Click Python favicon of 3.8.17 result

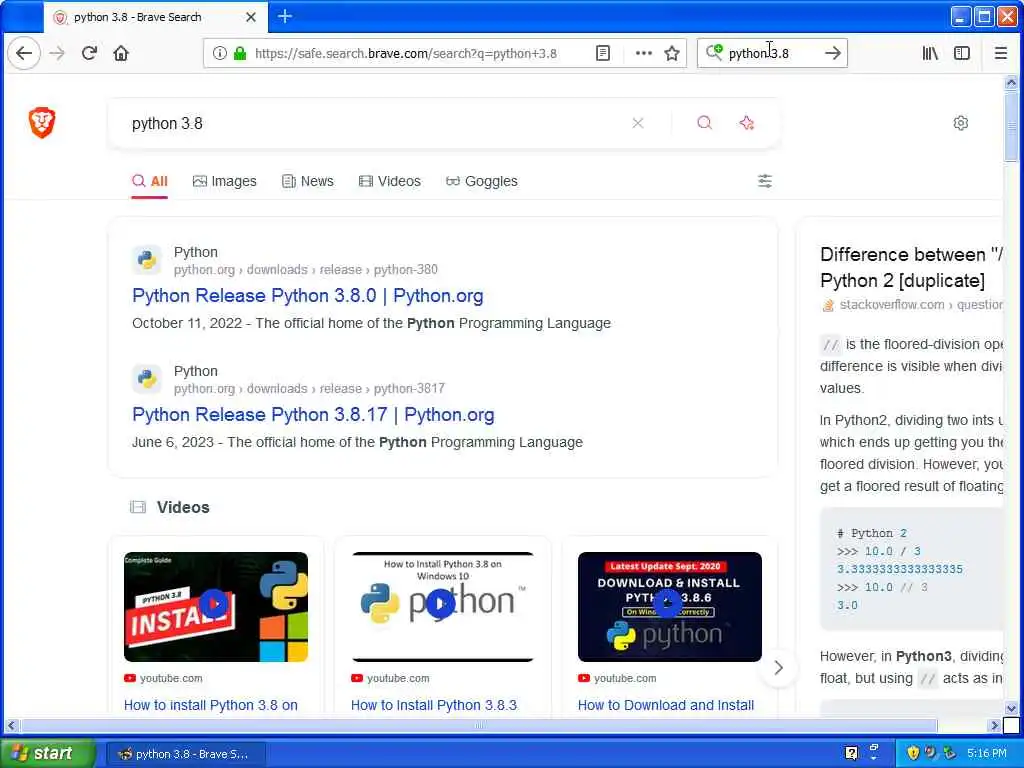pyautogui.click(x=147, y=379)
